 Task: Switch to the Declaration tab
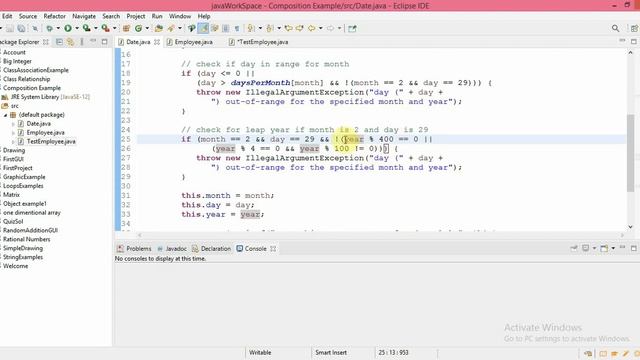coord(211,248)
